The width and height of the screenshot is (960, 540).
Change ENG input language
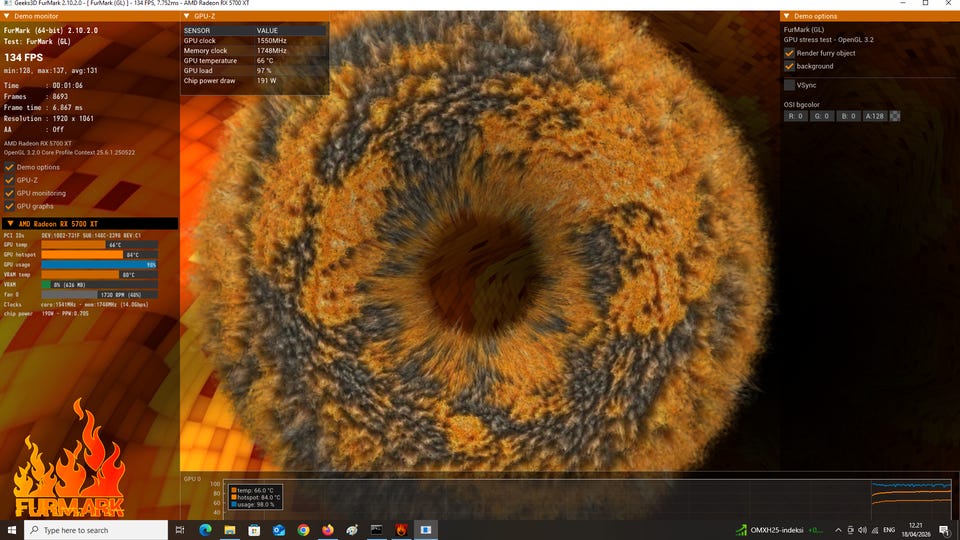tap(889, 530)
